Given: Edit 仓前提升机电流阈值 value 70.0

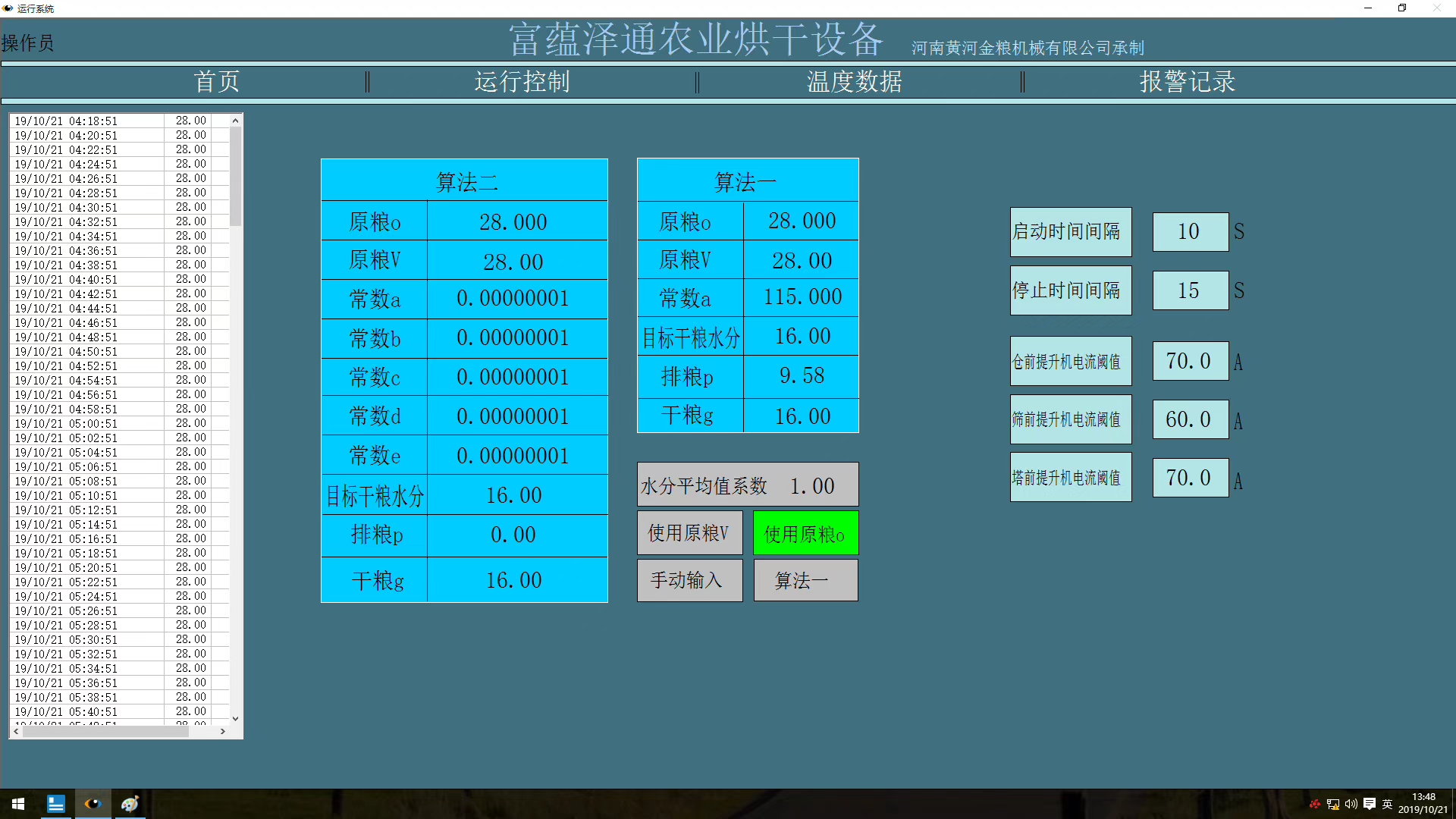Looking at the screenshot, I should [1190, 361].
